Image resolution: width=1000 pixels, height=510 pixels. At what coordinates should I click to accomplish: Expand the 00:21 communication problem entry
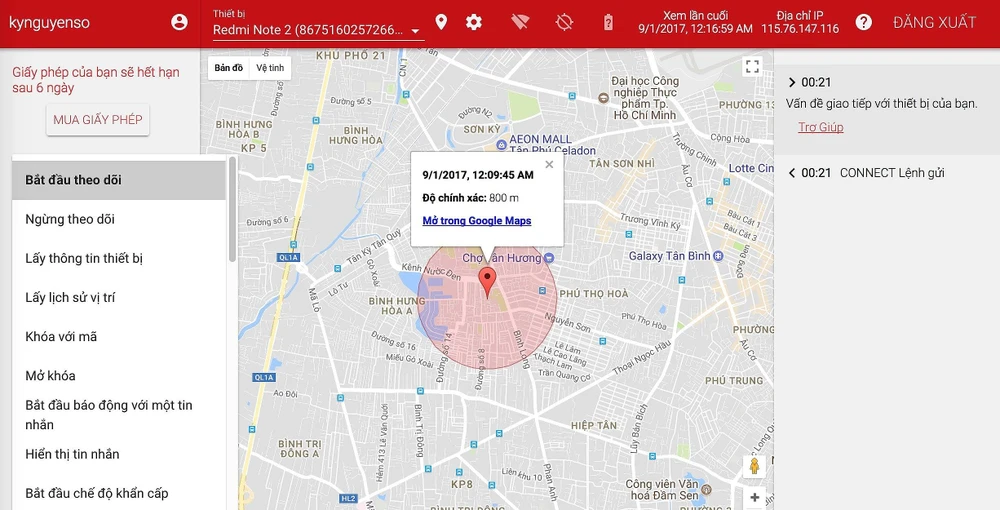coord(792,82)
